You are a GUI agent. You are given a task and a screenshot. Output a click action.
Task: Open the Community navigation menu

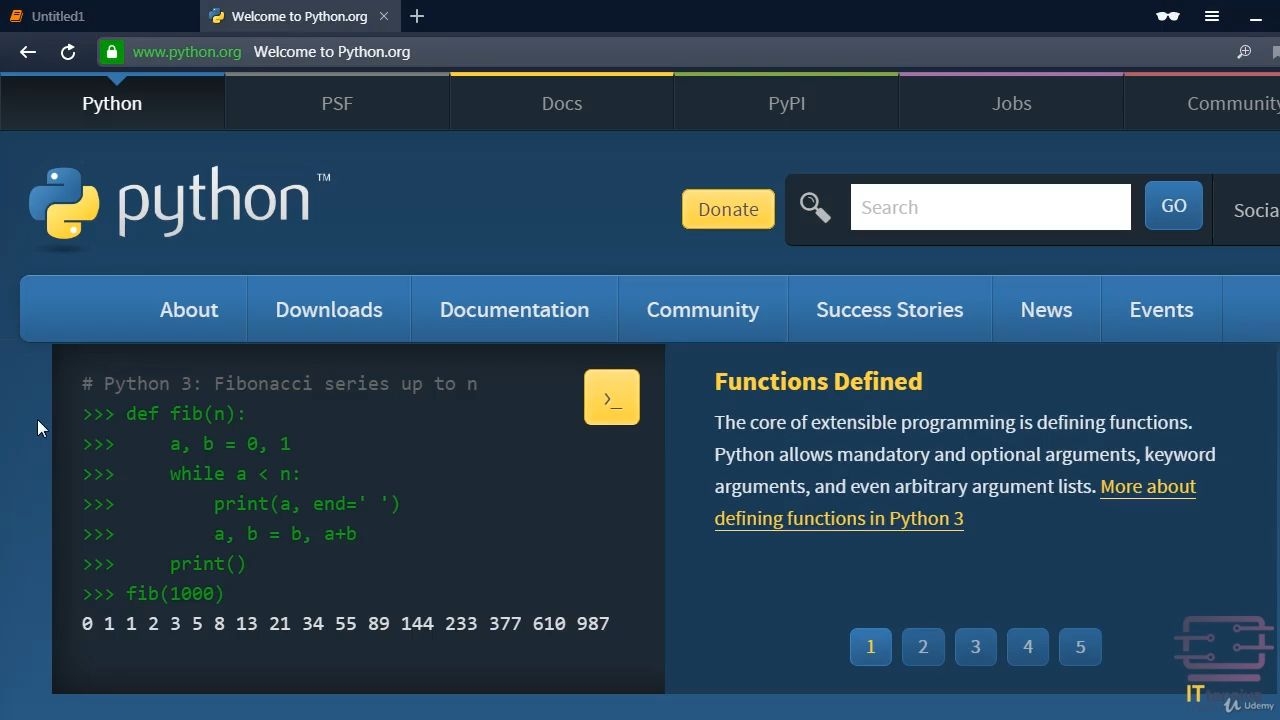703,310
